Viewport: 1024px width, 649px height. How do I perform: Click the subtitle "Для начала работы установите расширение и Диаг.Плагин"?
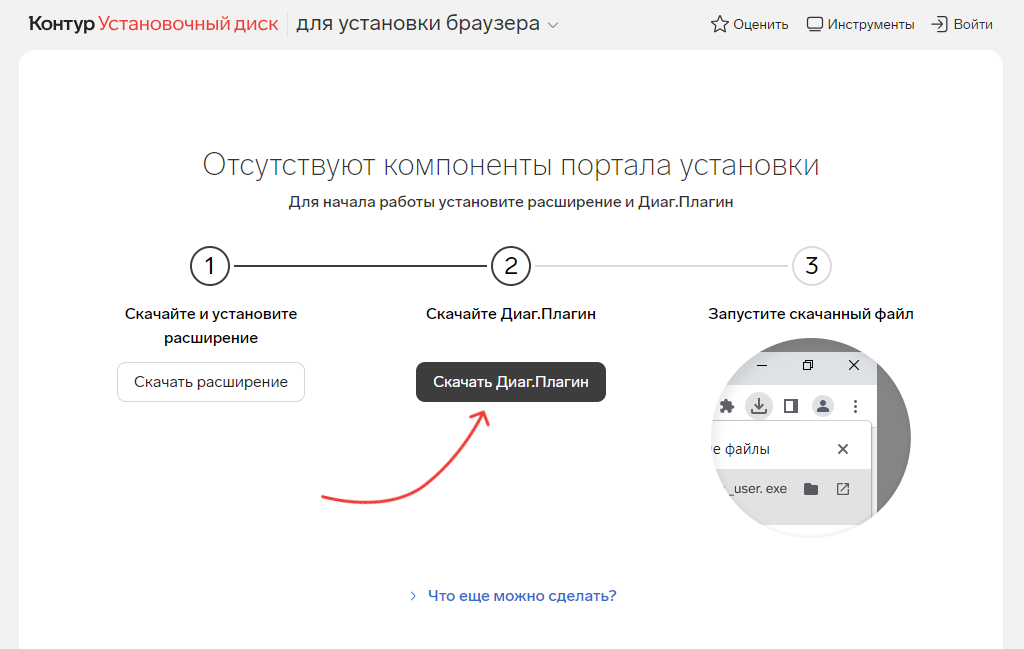(511, 202)
